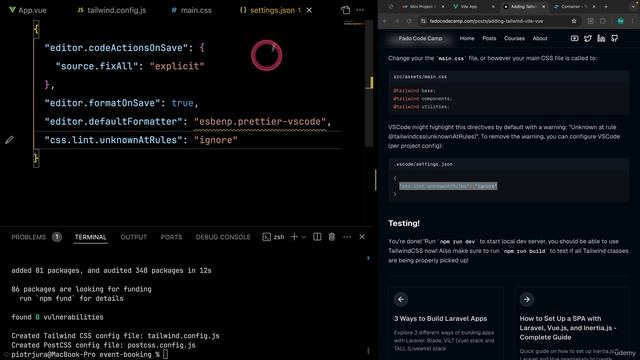This screenshot has width=640, height=360.
Task: Click the "css.lint.unknownAtRules" key
Action: [x=113, y=140]
